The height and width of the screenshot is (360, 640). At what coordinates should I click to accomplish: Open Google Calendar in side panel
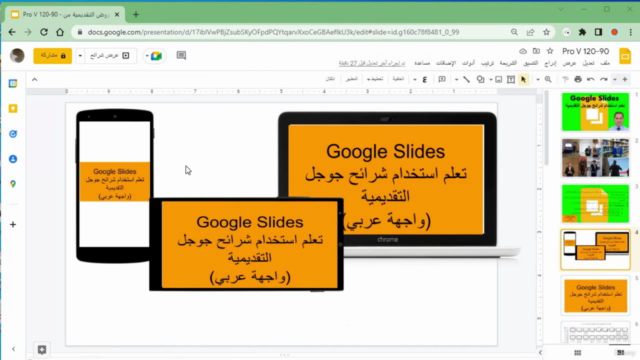click(x=13, y=83)
